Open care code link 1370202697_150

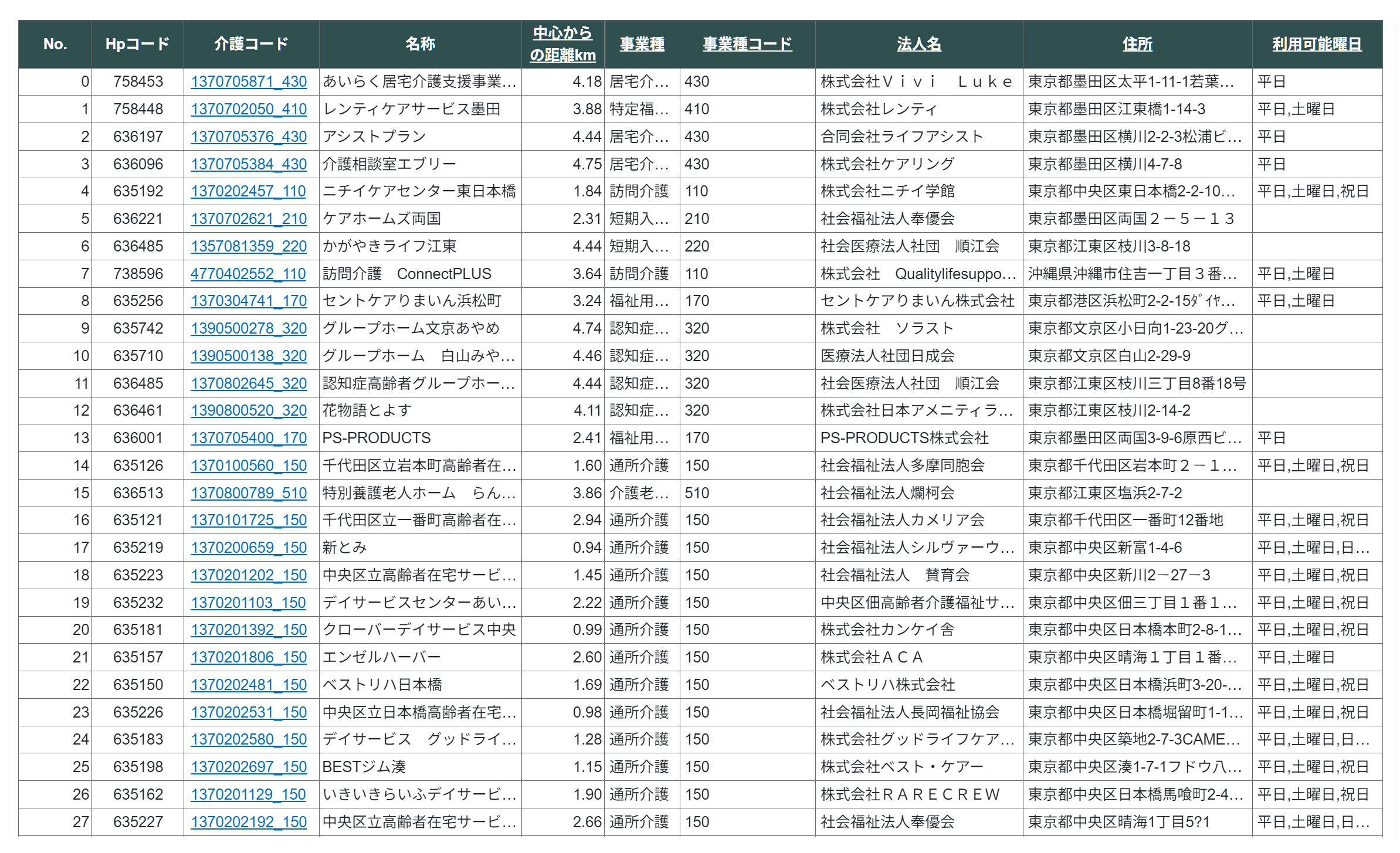coord(249,767)
